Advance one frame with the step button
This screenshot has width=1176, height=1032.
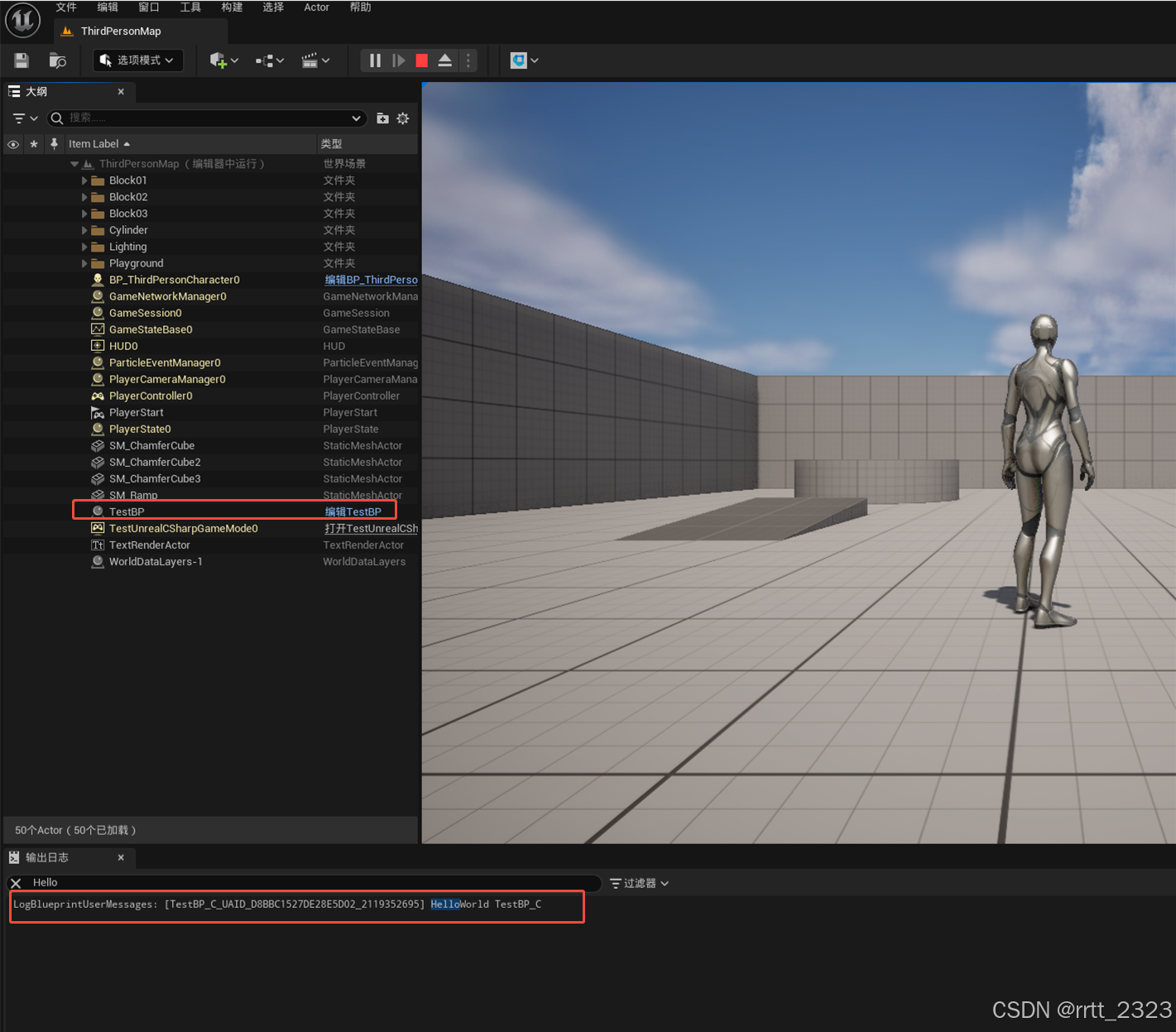coord(398,60)
